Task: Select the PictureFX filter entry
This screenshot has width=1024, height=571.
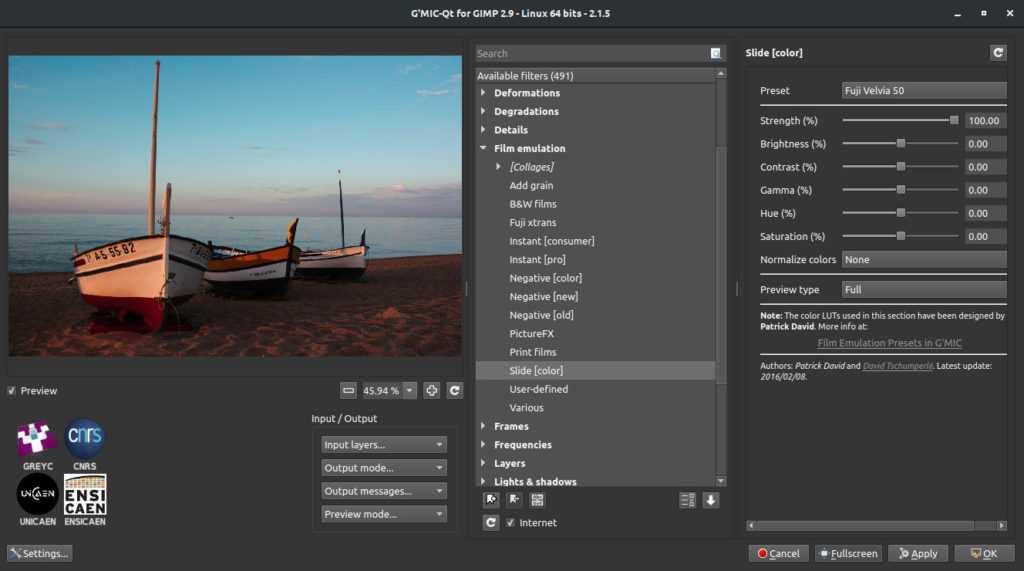Action: [x=531, y=334]
